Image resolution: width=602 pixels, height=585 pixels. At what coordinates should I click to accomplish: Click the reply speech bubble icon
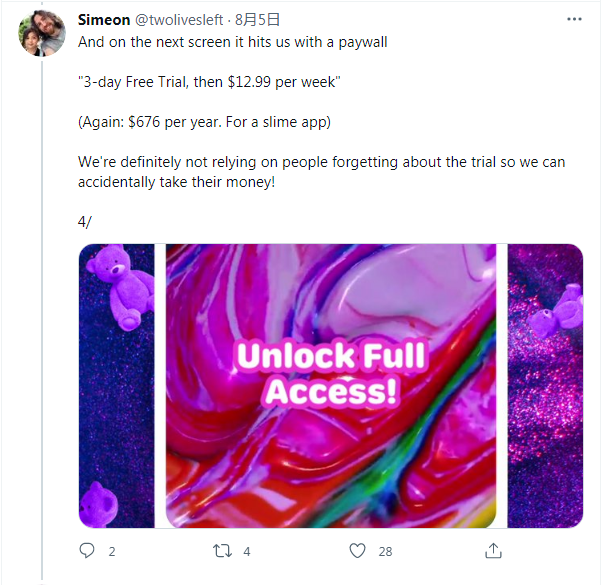tap(87, 551)
